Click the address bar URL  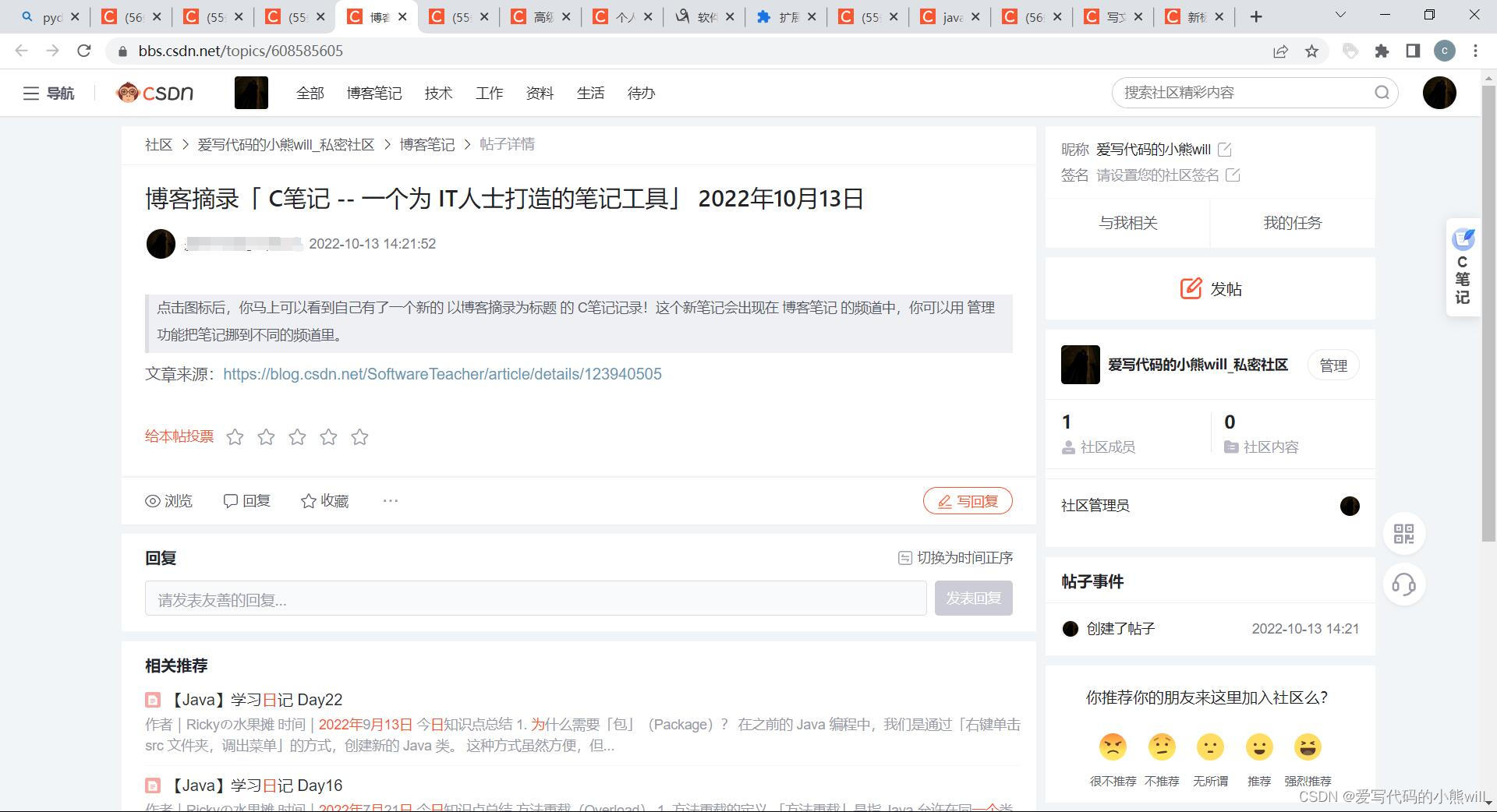241,51
